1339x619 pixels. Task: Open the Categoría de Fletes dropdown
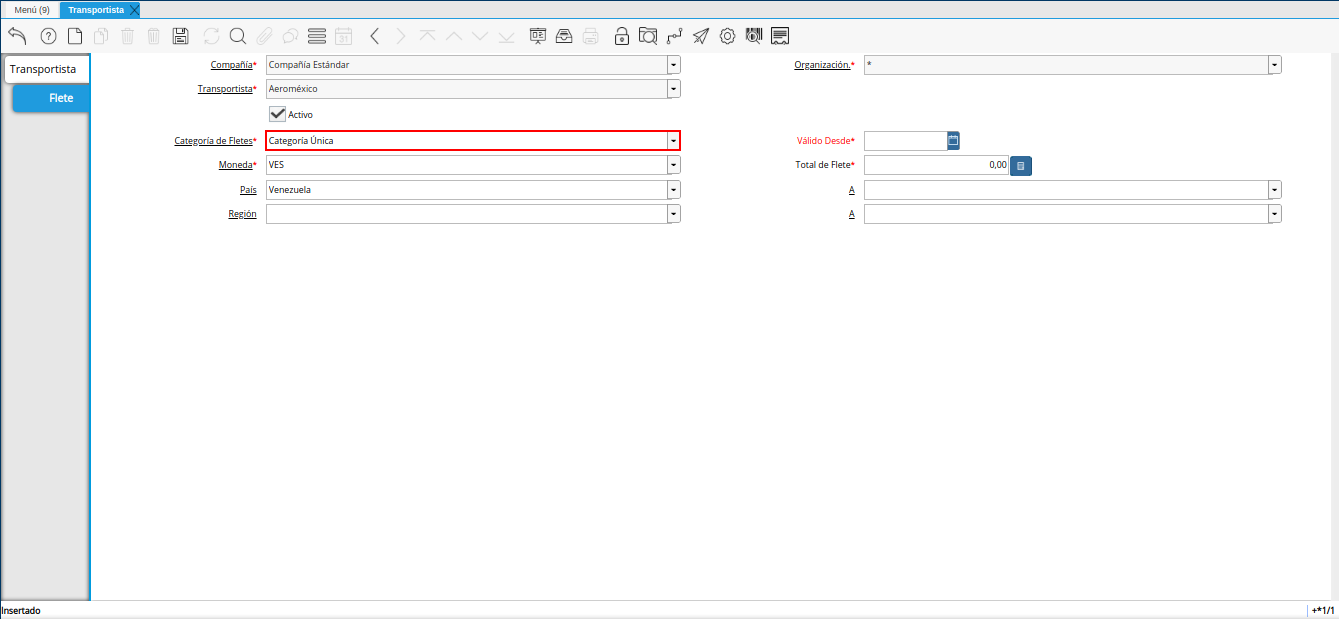click(x=674, y=141)
